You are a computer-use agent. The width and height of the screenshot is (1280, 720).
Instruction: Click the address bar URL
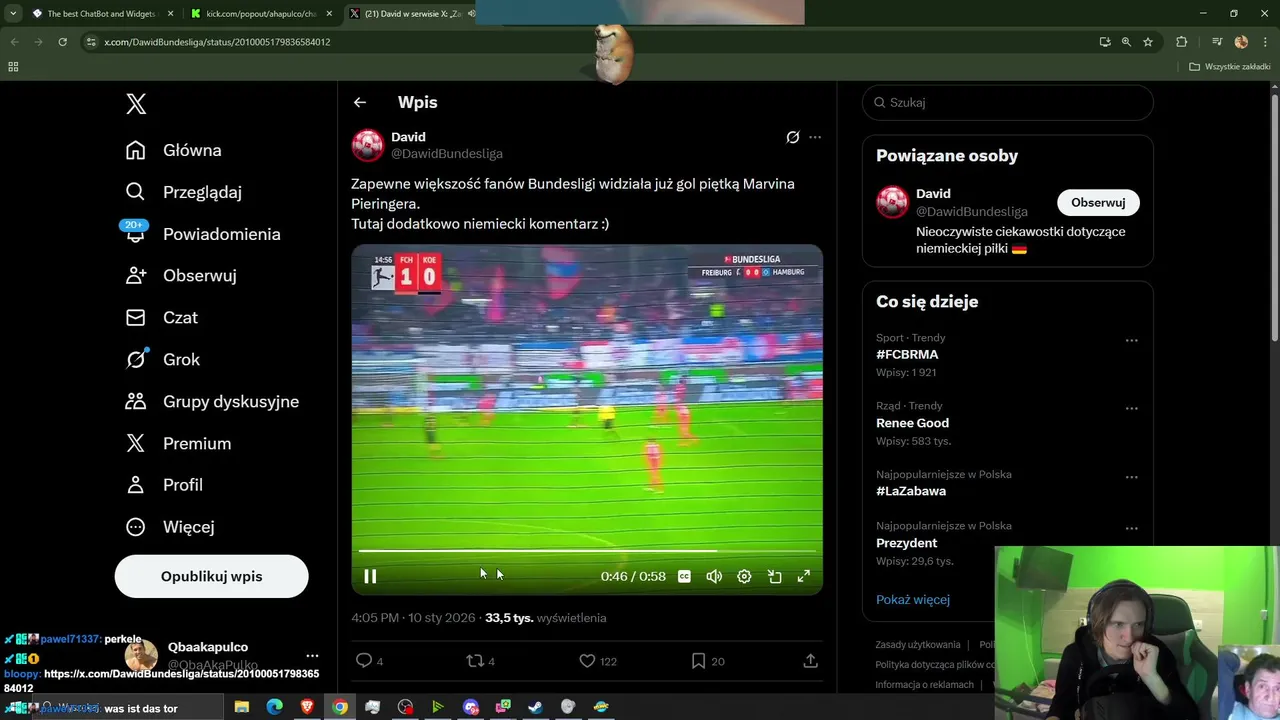[217, 42]
